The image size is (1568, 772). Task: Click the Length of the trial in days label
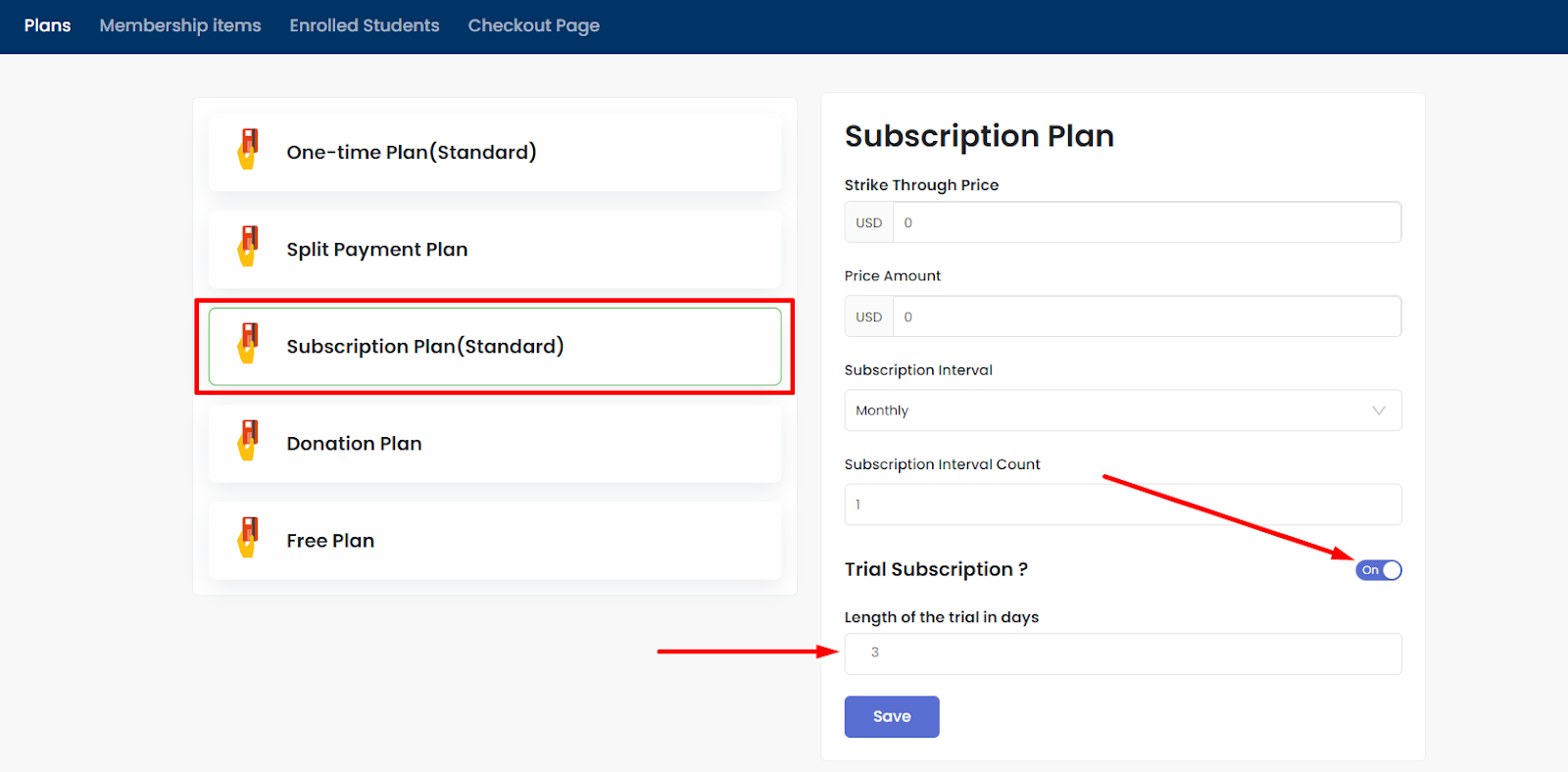pos(942,617)
